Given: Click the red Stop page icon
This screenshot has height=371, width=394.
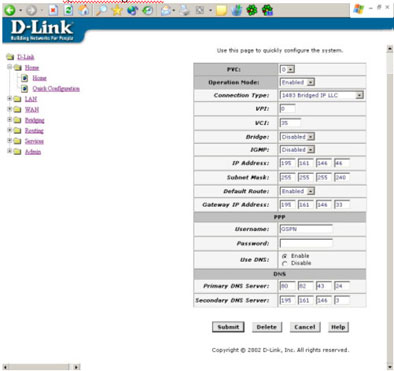Looking at the screenshot, I should [53, 11].
